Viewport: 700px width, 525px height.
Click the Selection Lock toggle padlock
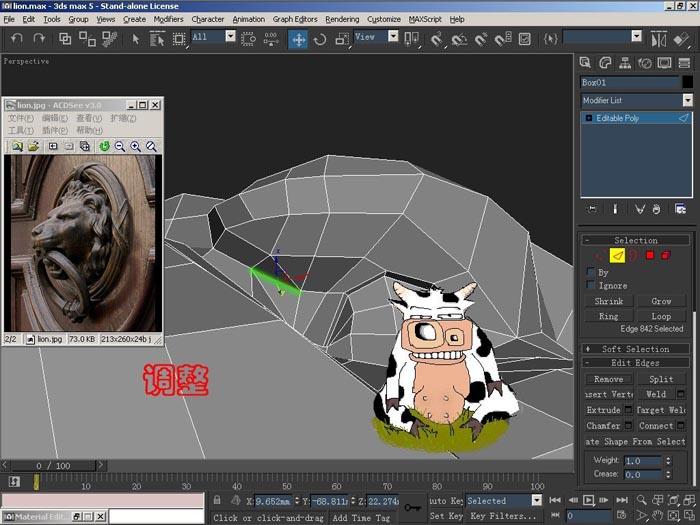click(x=217, y=500)
